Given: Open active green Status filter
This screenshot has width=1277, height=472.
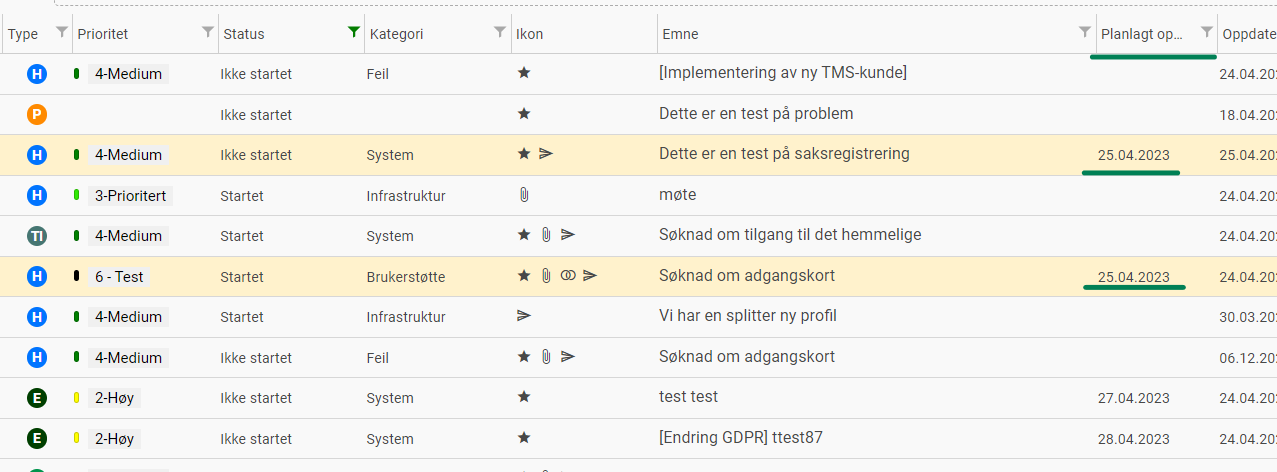Looking at the screenshot, I should point(353,33).
